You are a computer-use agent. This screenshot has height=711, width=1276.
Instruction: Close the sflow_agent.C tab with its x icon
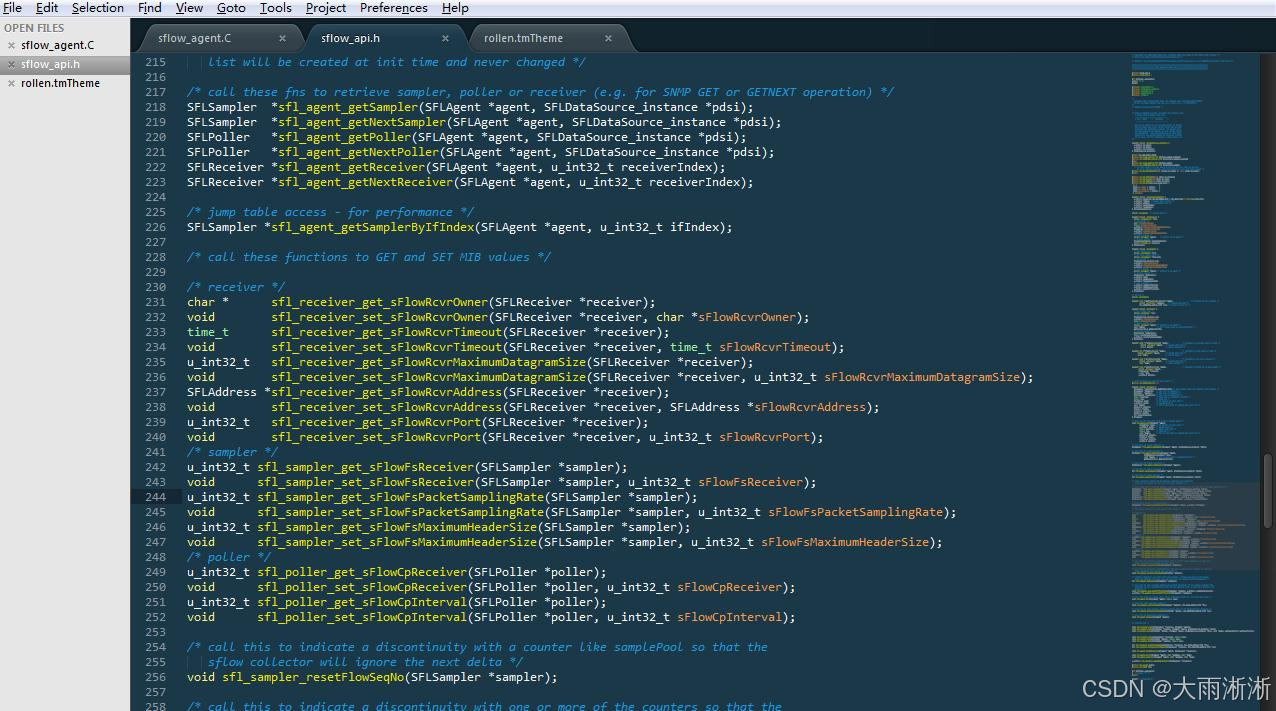pyautogui.click(x=281, y=37)
